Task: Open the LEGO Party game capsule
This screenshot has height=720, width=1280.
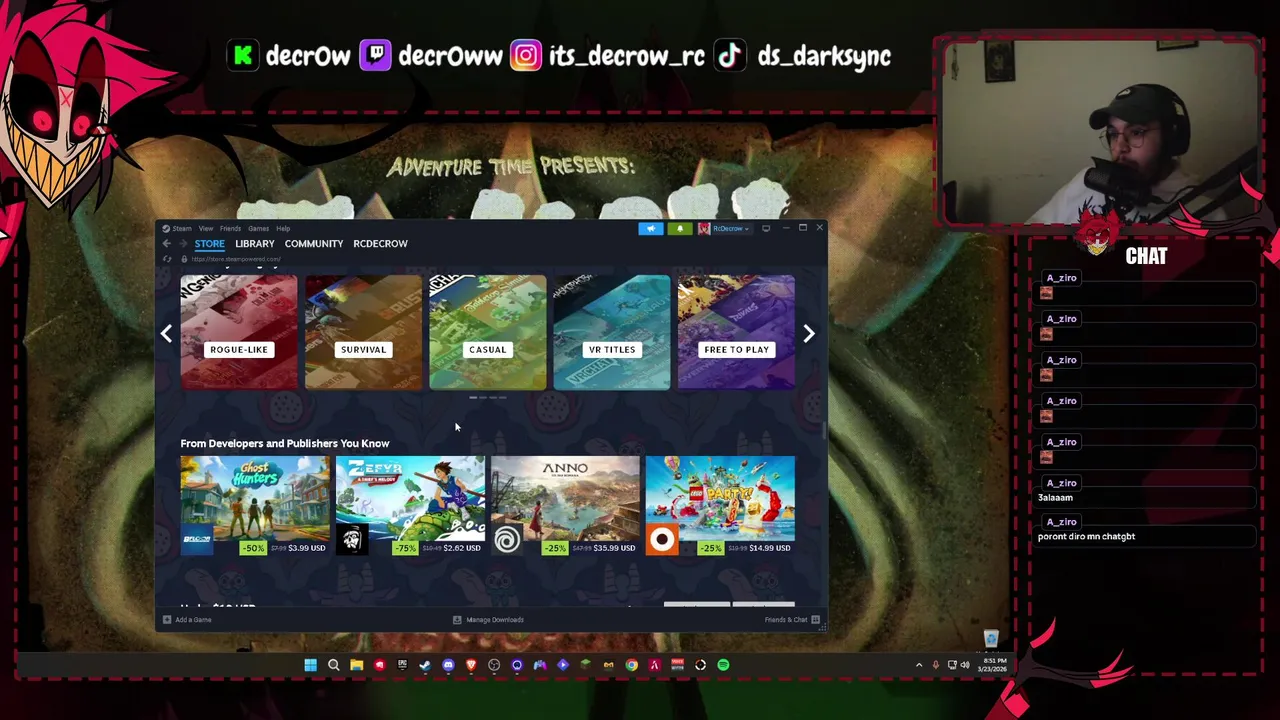Action: tap(720, 505)
